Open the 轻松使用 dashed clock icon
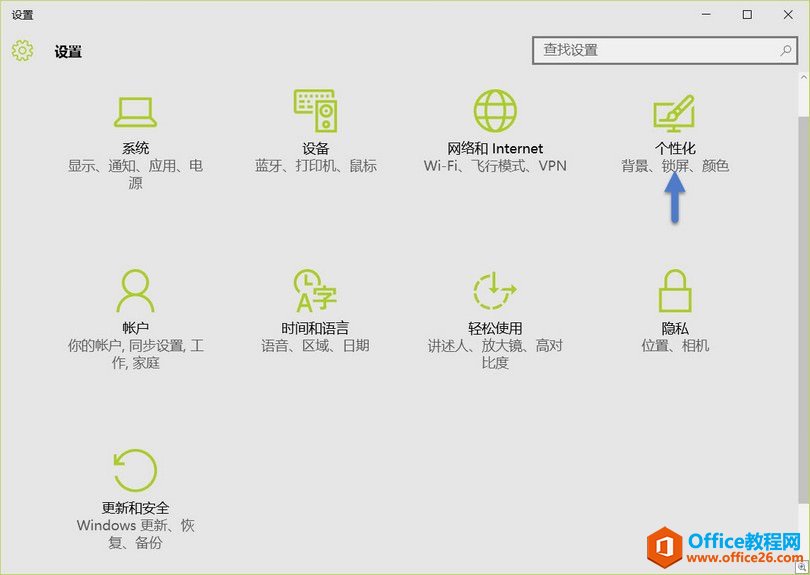810x575 pixels. 494,290
